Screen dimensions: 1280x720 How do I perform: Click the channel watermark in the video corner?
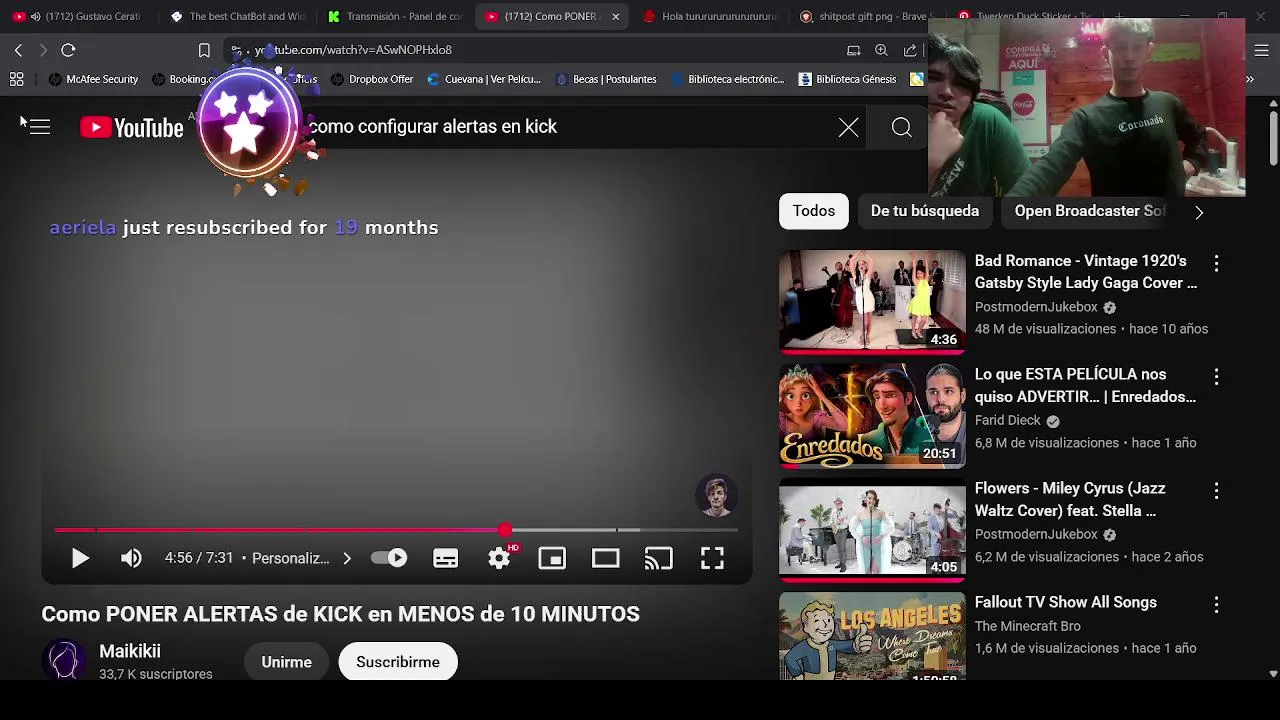pyautogui.click(x=716, y=496)
